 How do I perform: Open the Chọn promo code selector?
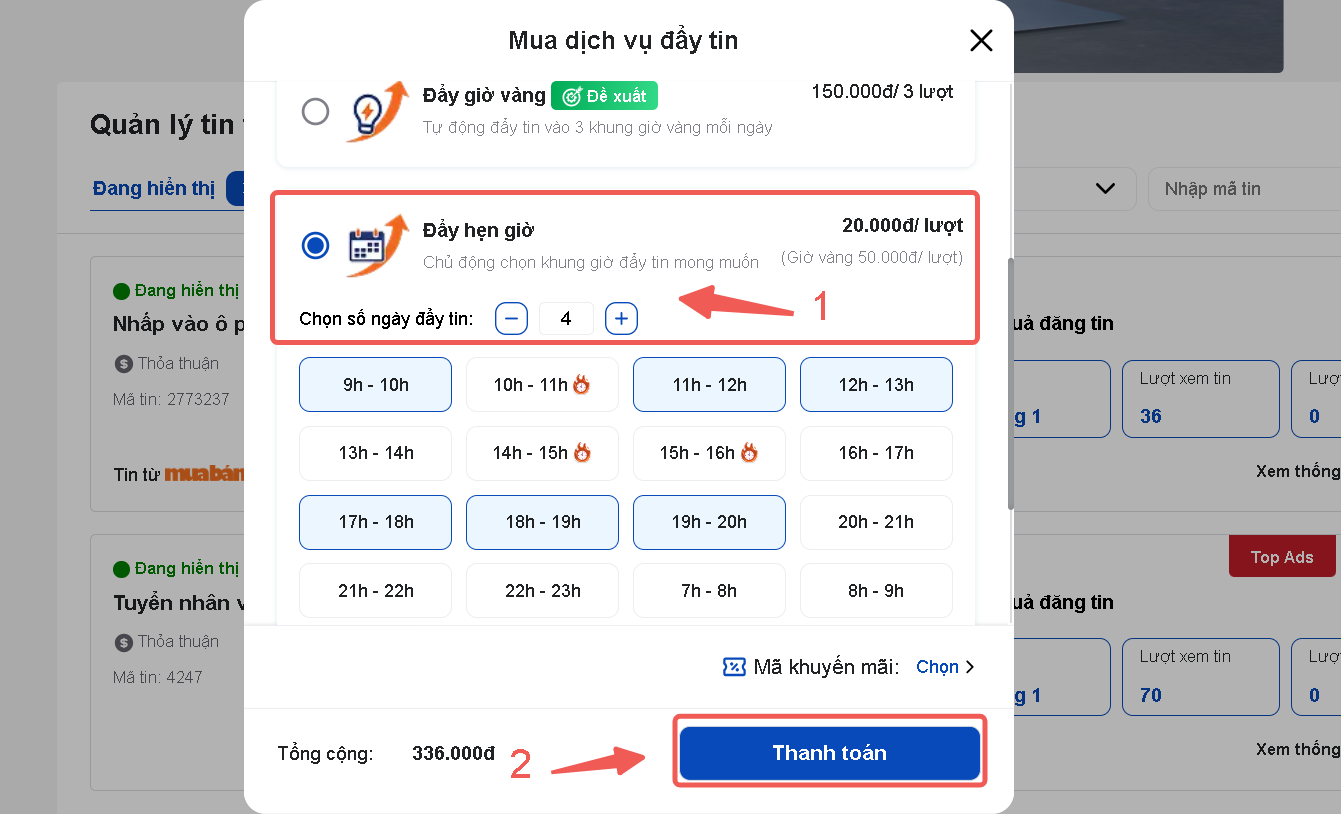pyautogui.click(x=944, y=667)
